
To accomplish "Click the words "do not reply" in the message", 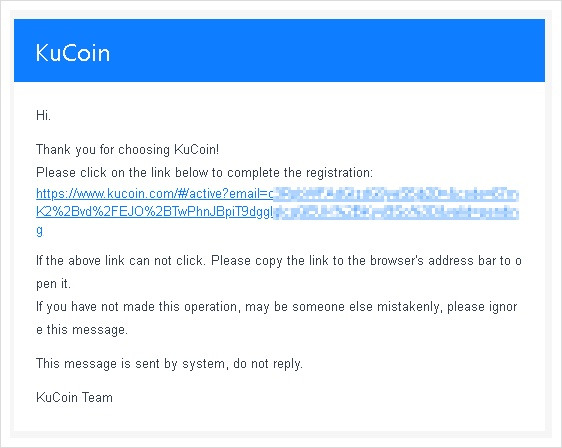I will [267, 363].
